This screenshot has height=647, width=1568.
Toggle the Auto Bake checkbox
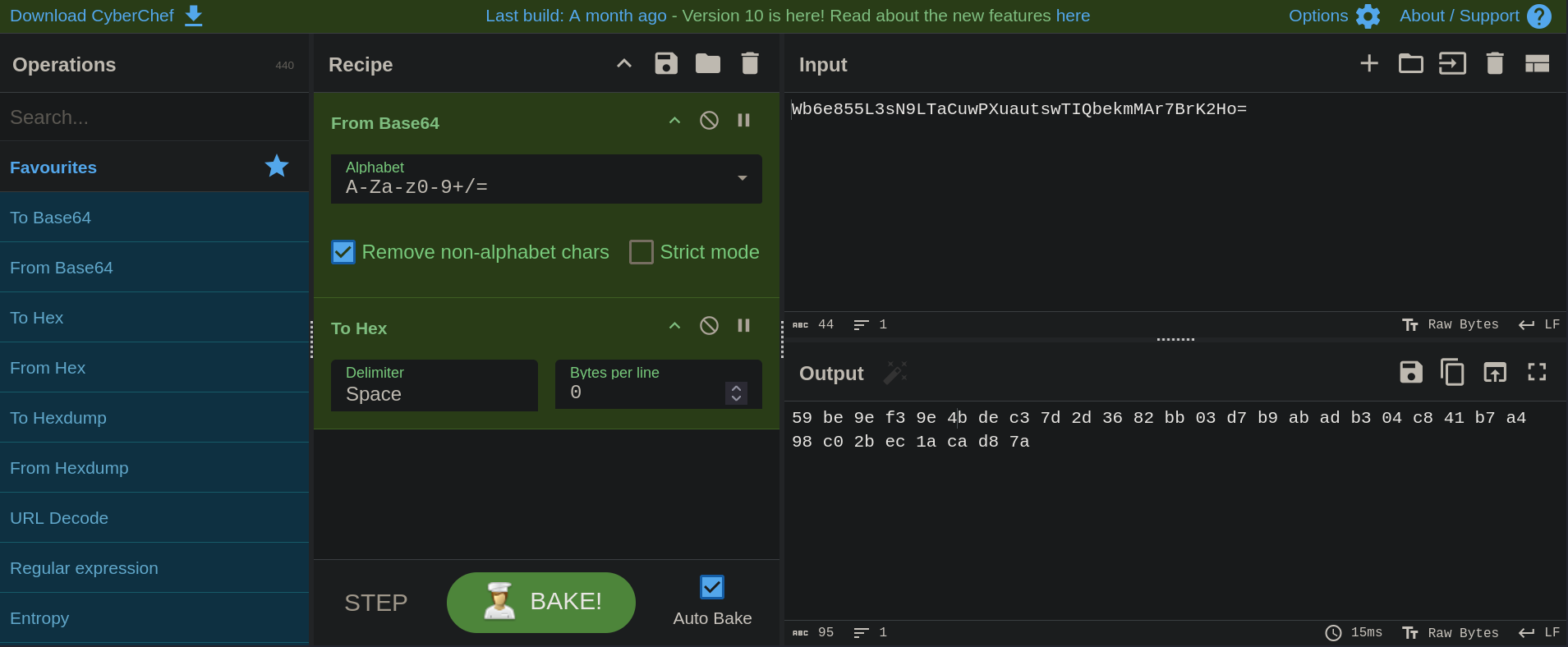712,587
